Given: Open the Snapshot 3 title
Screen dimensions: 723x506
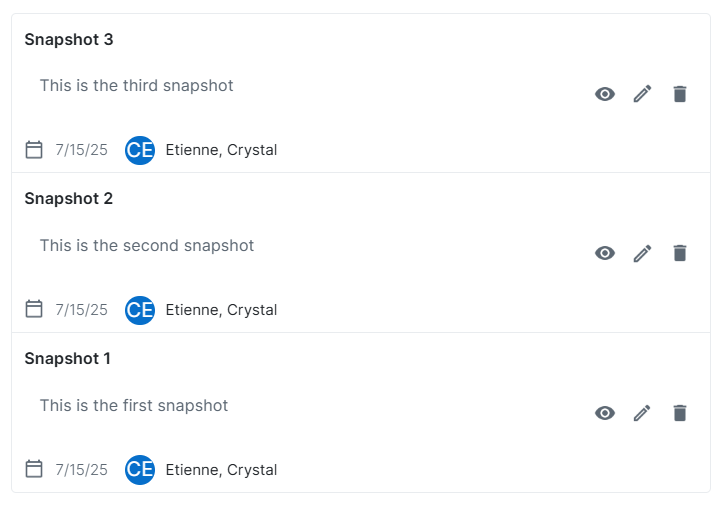Looking at the screenshot, I should pos(69,40).
